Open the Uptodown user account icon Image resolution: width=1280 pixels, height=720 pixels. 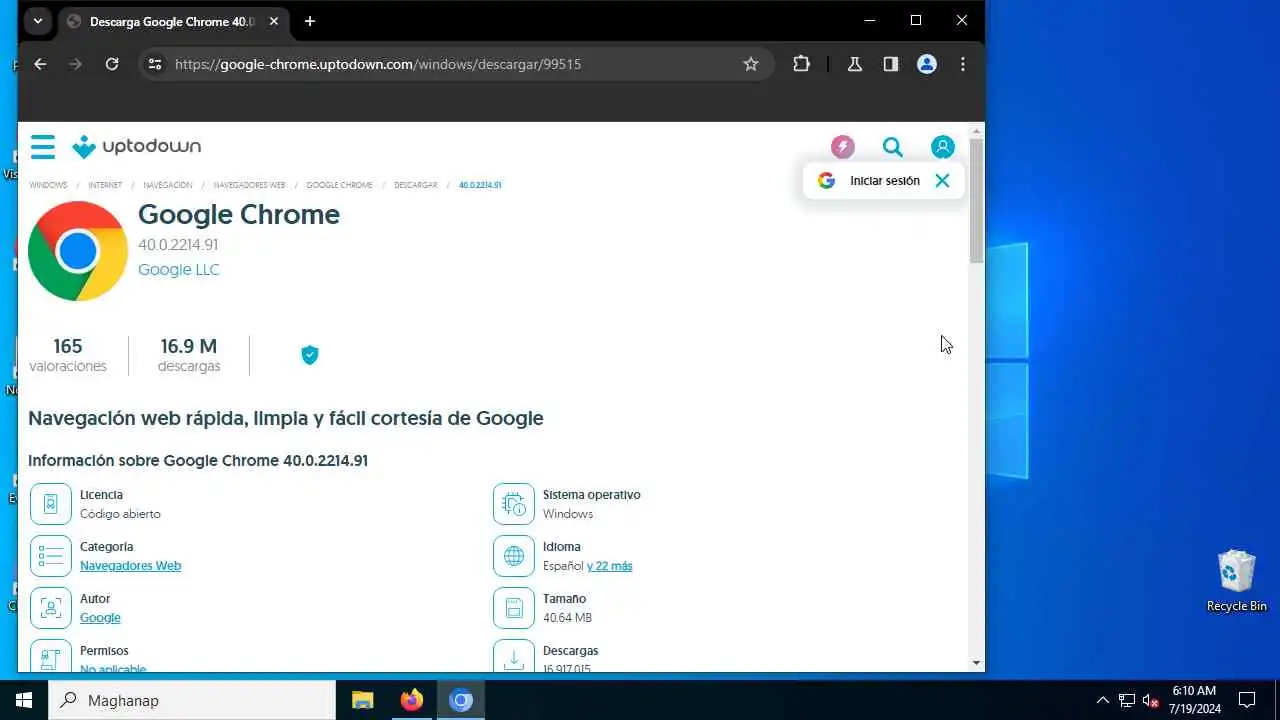click(943, 147)
